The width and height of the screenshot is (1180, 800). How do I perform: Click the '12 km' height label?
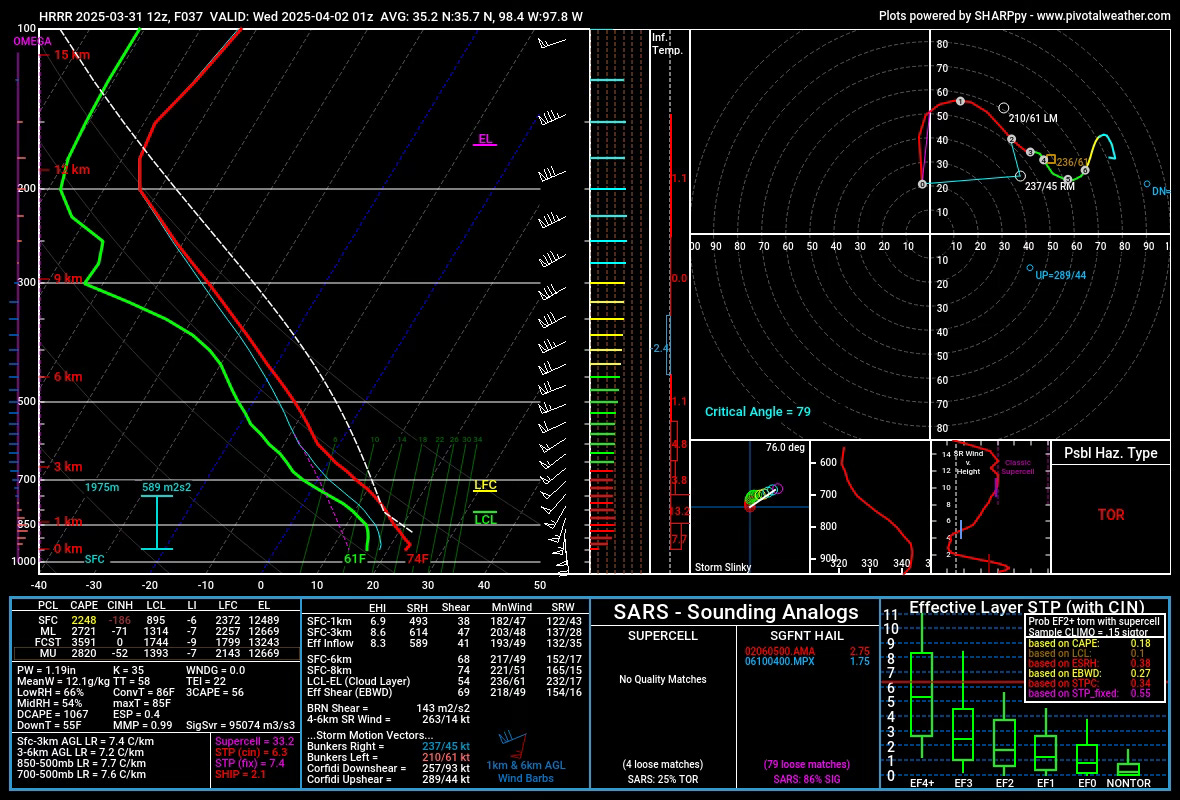[x=71, y=170]
